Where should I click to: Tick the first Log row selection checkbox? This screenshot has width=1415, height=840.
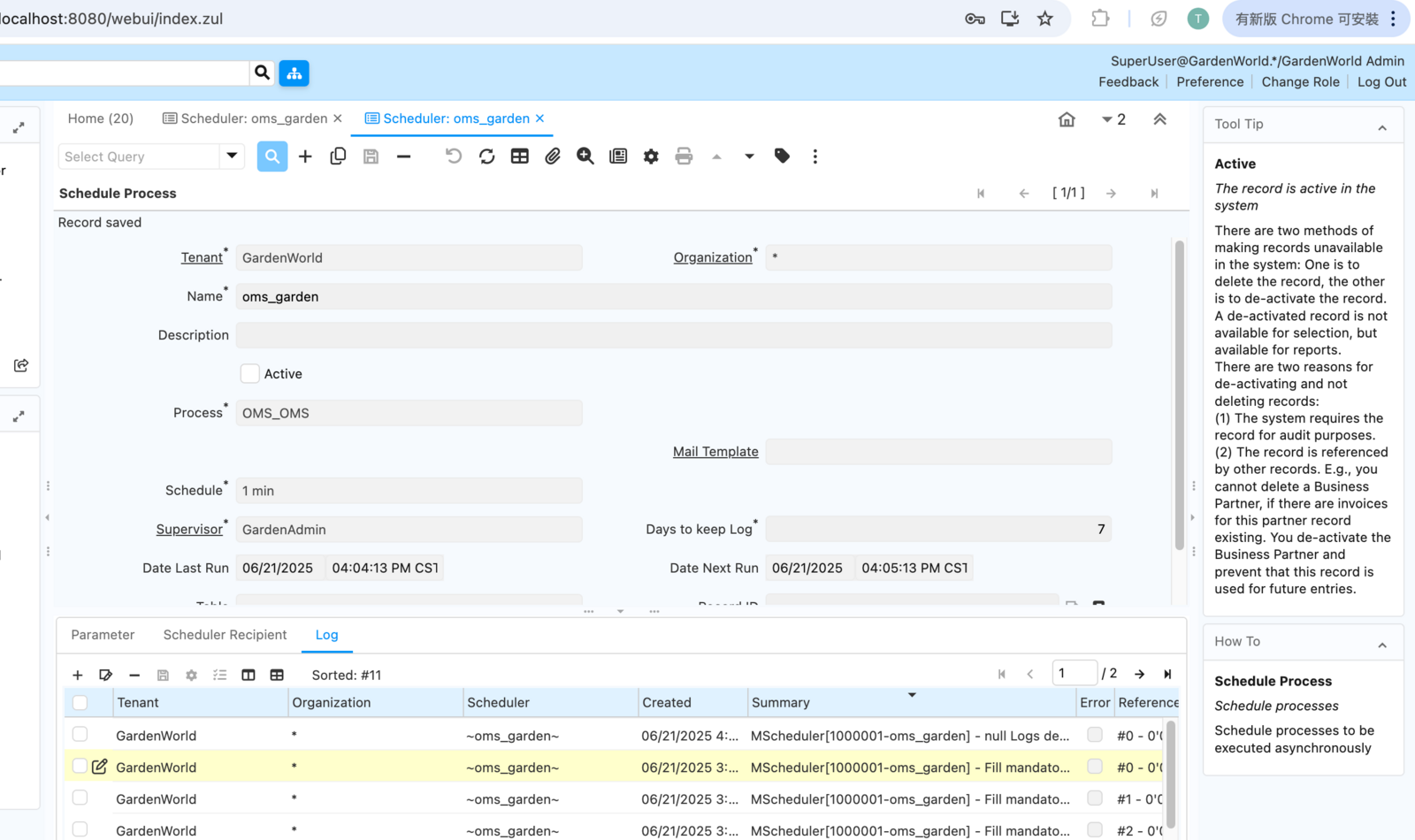pos(80,735)
